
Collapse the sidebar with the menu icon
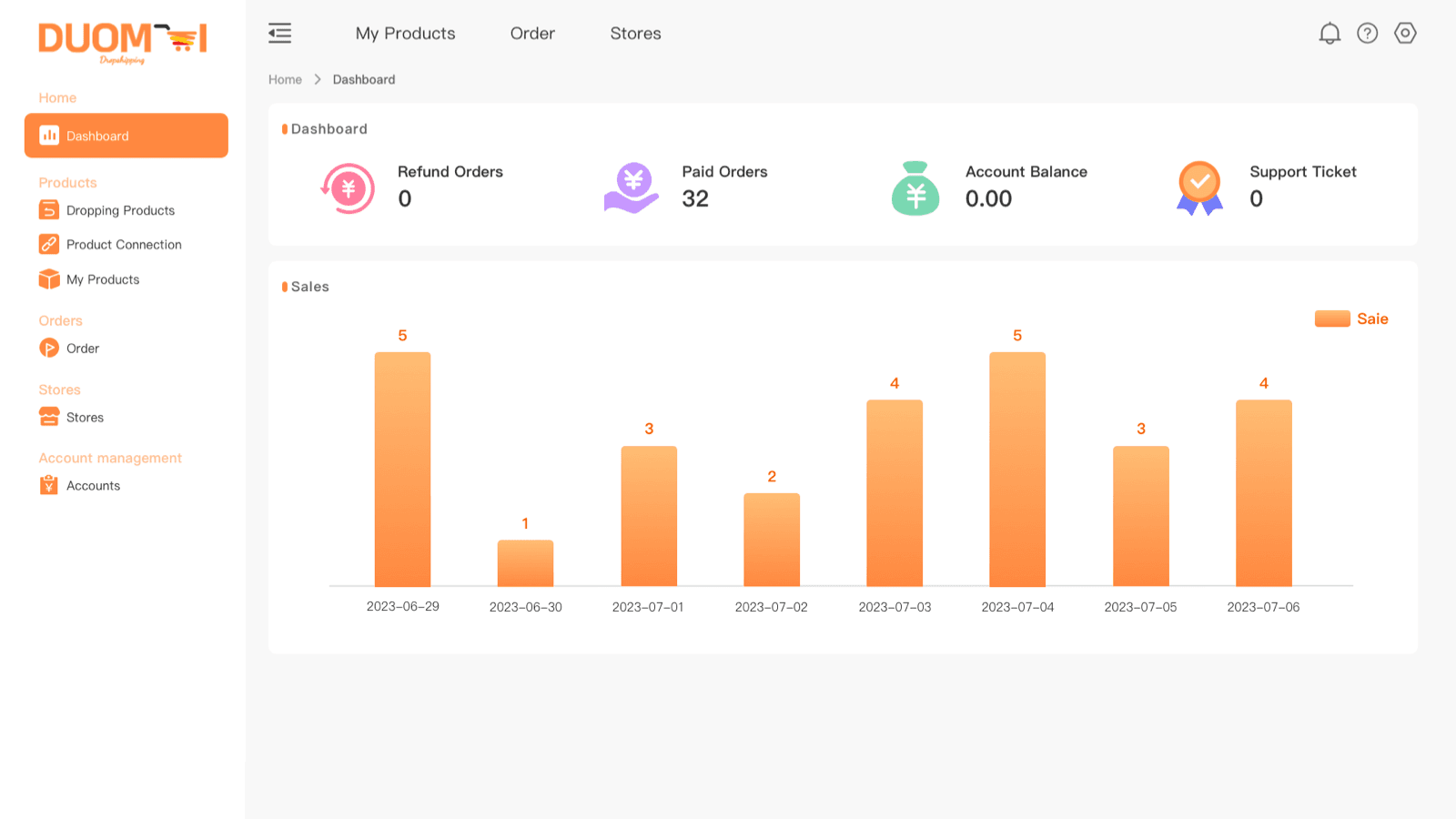click(x=280, y=34)
